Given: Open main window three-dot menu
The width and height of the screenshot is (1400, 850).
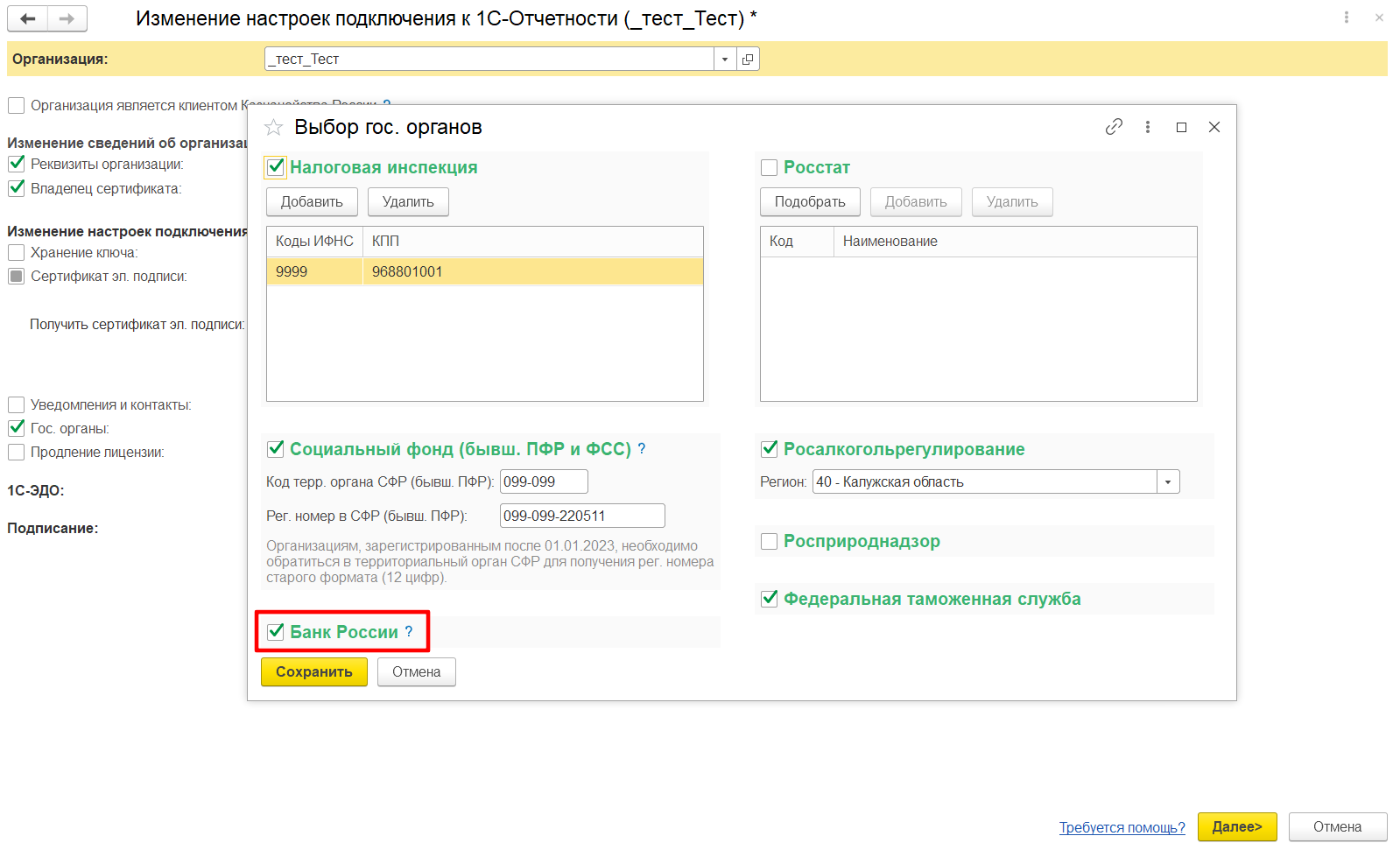Looking at the screenshot, I should (1347, 18).
